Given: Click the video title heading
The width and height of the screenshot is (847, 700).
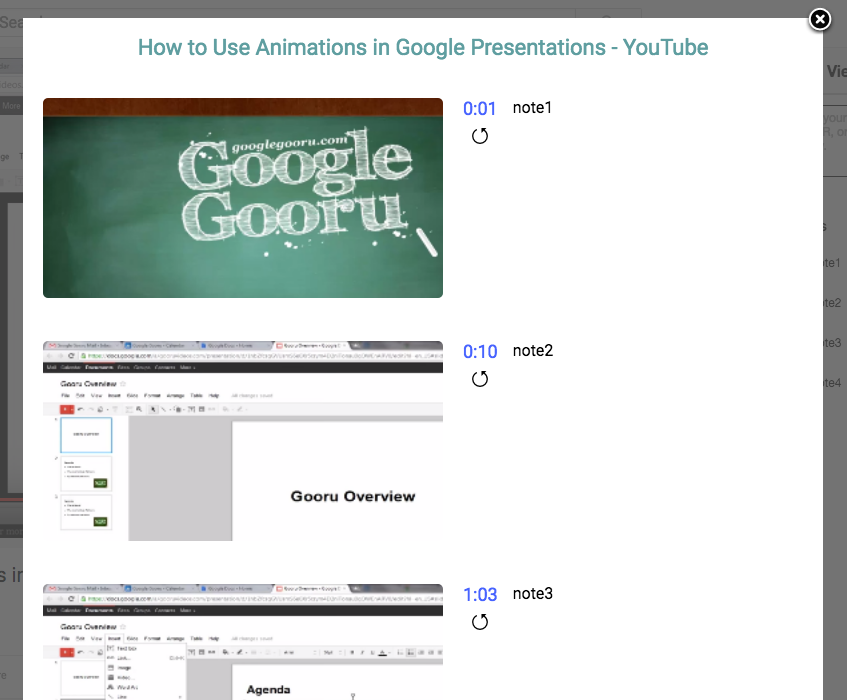Looking at the screenshot, I should coord(423,48).
